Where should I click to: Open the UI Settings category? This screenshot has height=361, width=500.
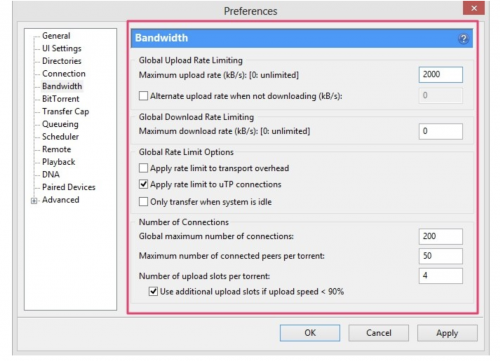(62, 48)
